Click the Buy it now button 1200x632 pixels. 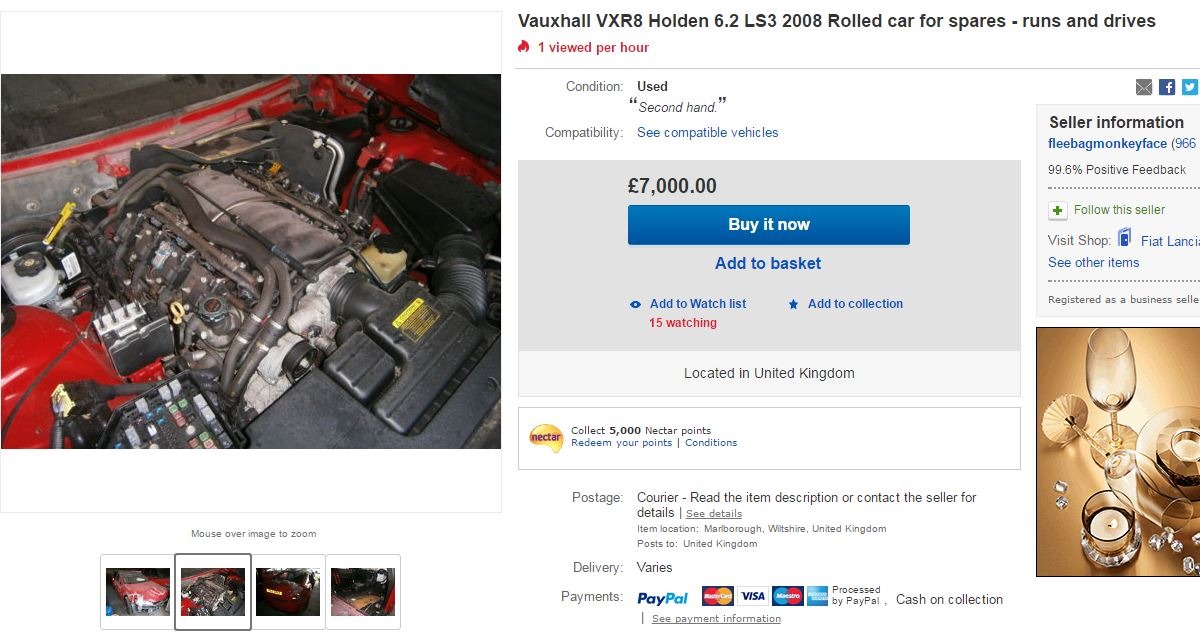click(769, 225)
